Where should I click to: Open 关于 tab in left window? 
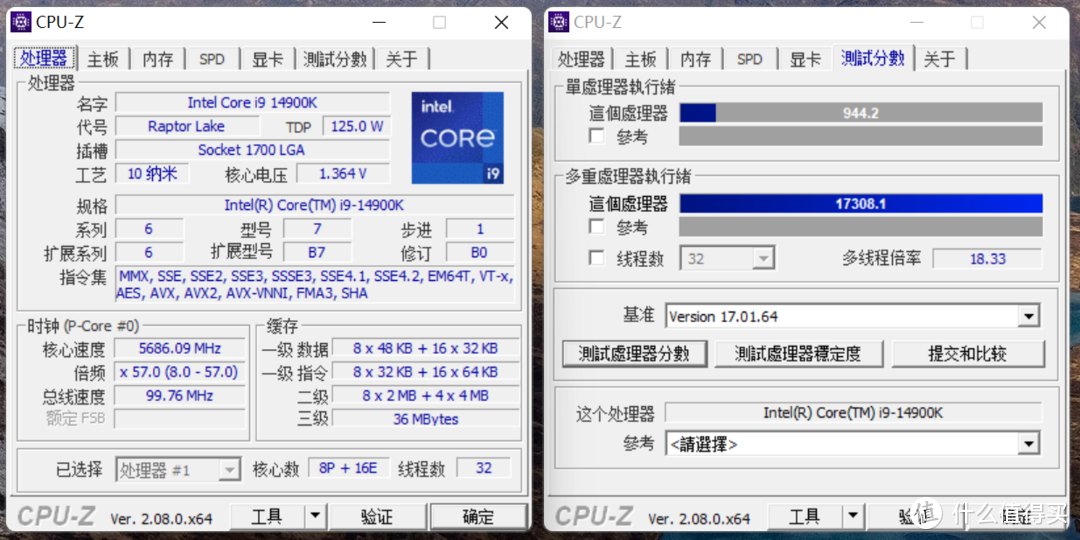[402, 59]
